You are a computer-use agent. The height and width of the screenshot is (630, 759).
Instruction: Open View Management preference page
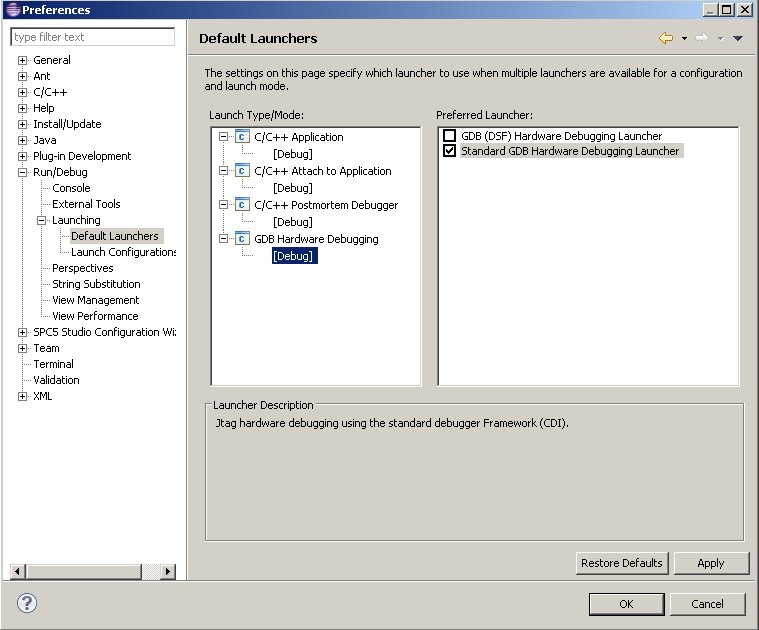point(95,300)
